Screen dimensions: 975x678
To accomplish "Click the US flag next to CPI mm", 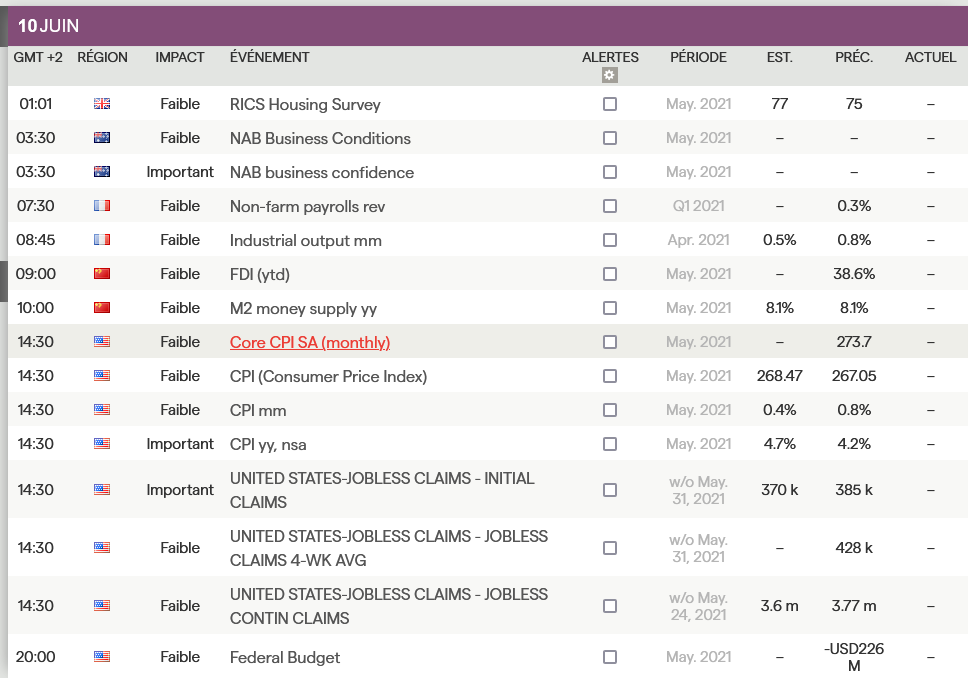I will point(102,410).
